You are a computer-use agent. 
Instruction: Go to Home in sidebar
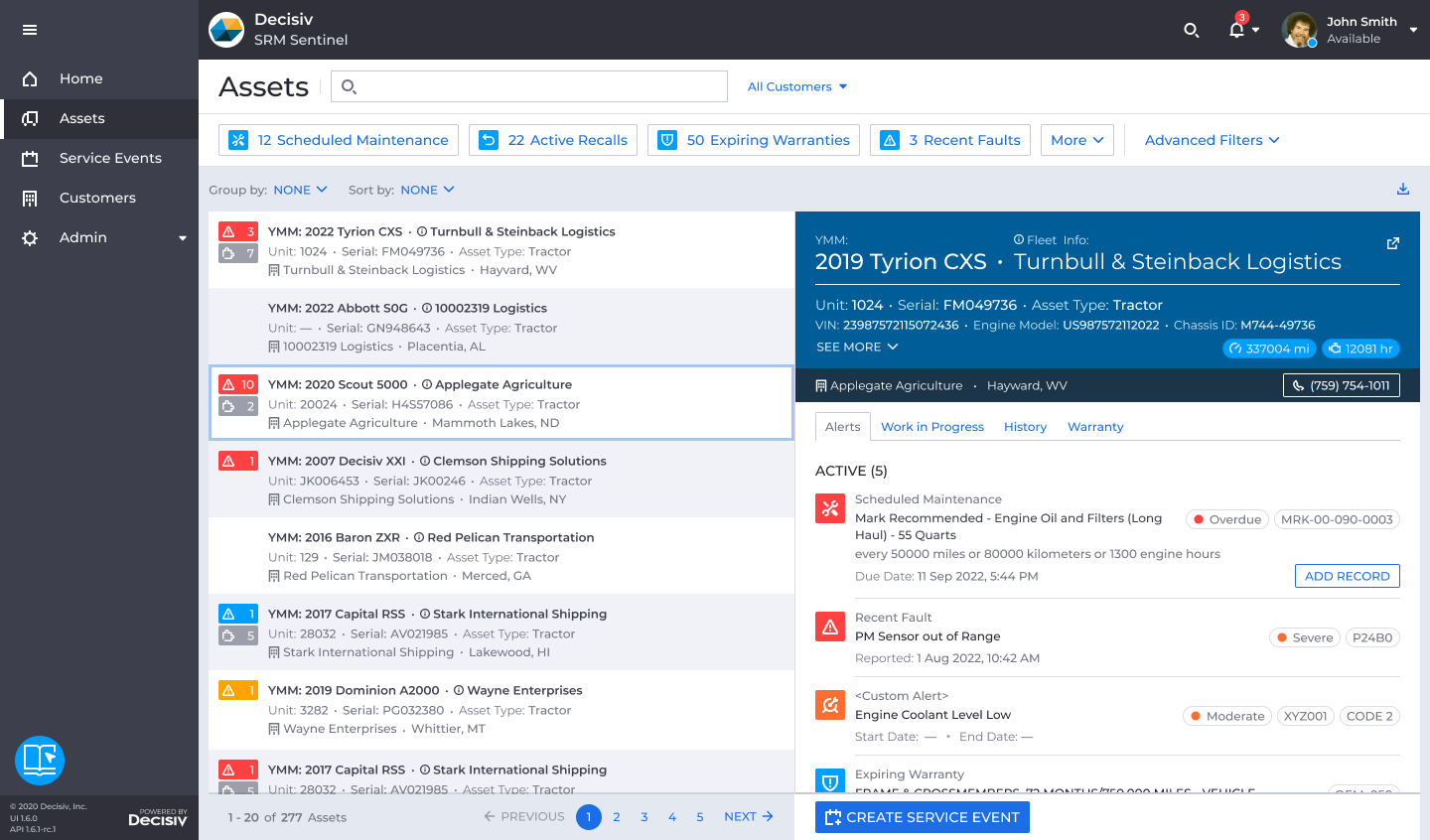click(x=99, y=78)
